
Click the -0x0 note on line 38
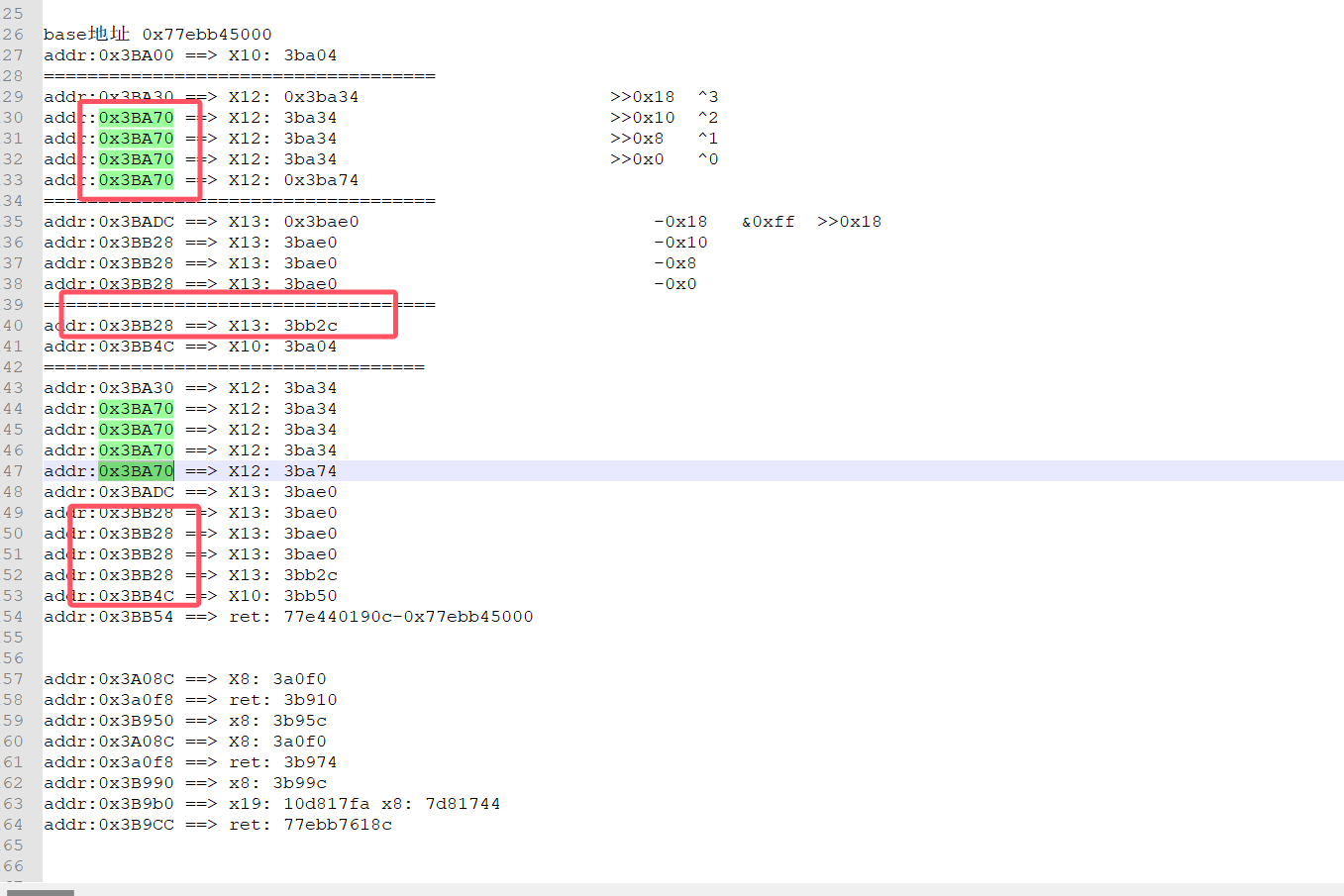coord(675,284)
